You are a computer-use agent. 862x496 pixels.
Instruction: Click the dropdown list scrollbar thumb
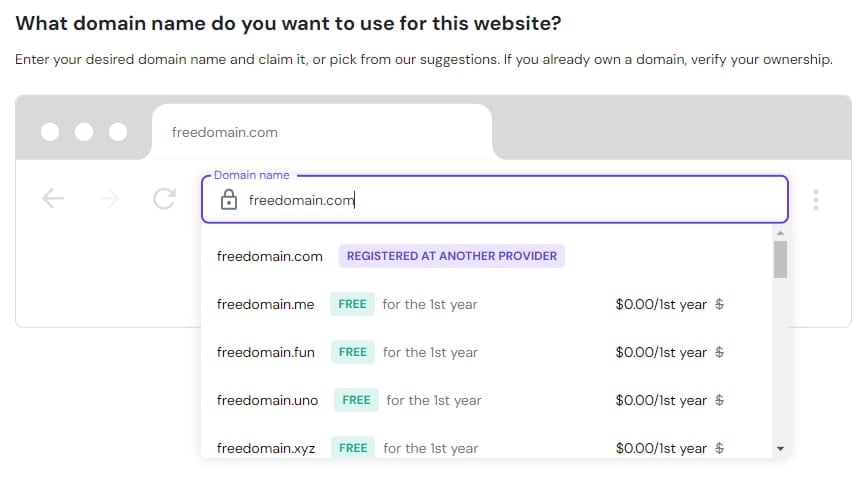780,258
